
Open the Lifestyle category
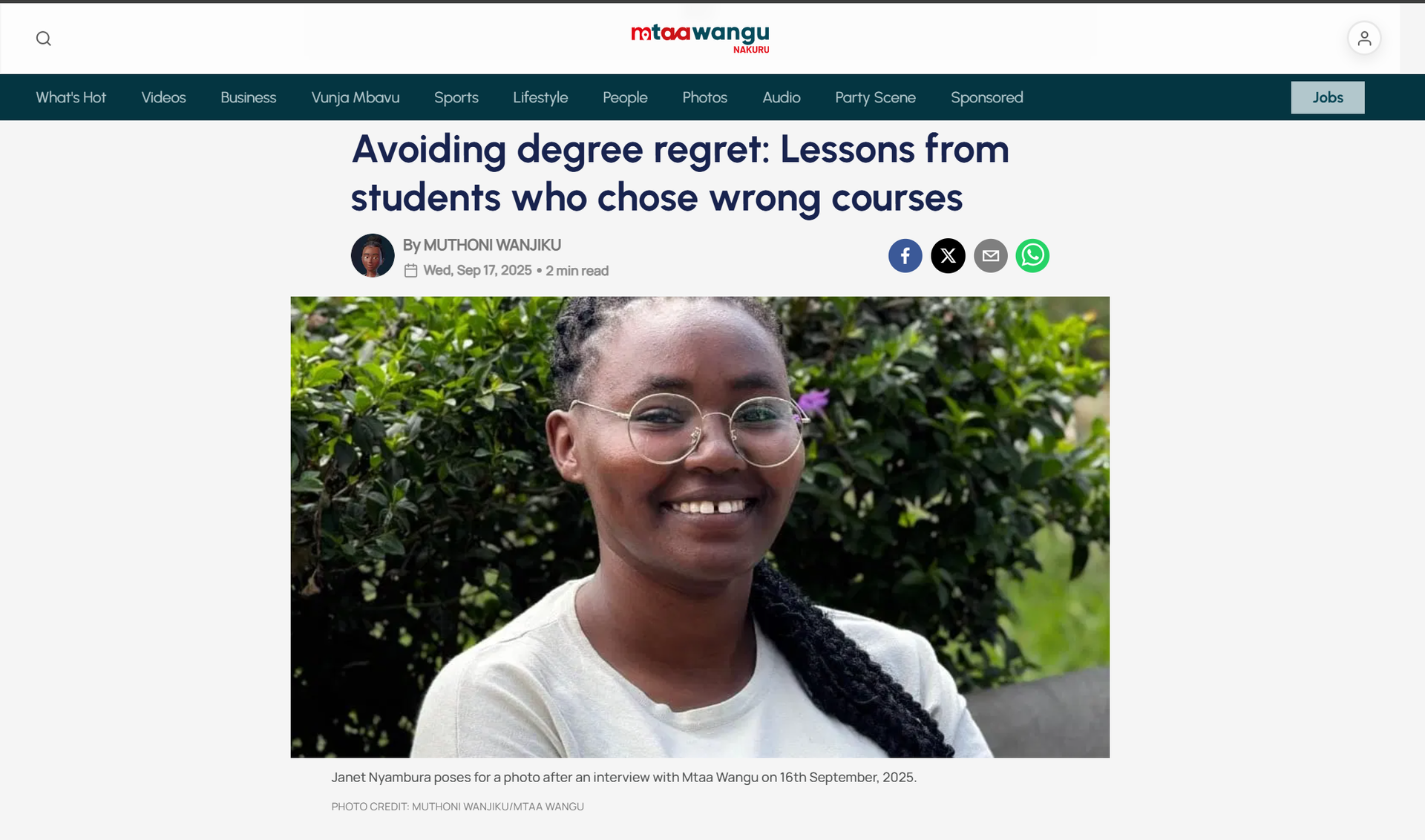pyautogui.click(x=540, y=97)
